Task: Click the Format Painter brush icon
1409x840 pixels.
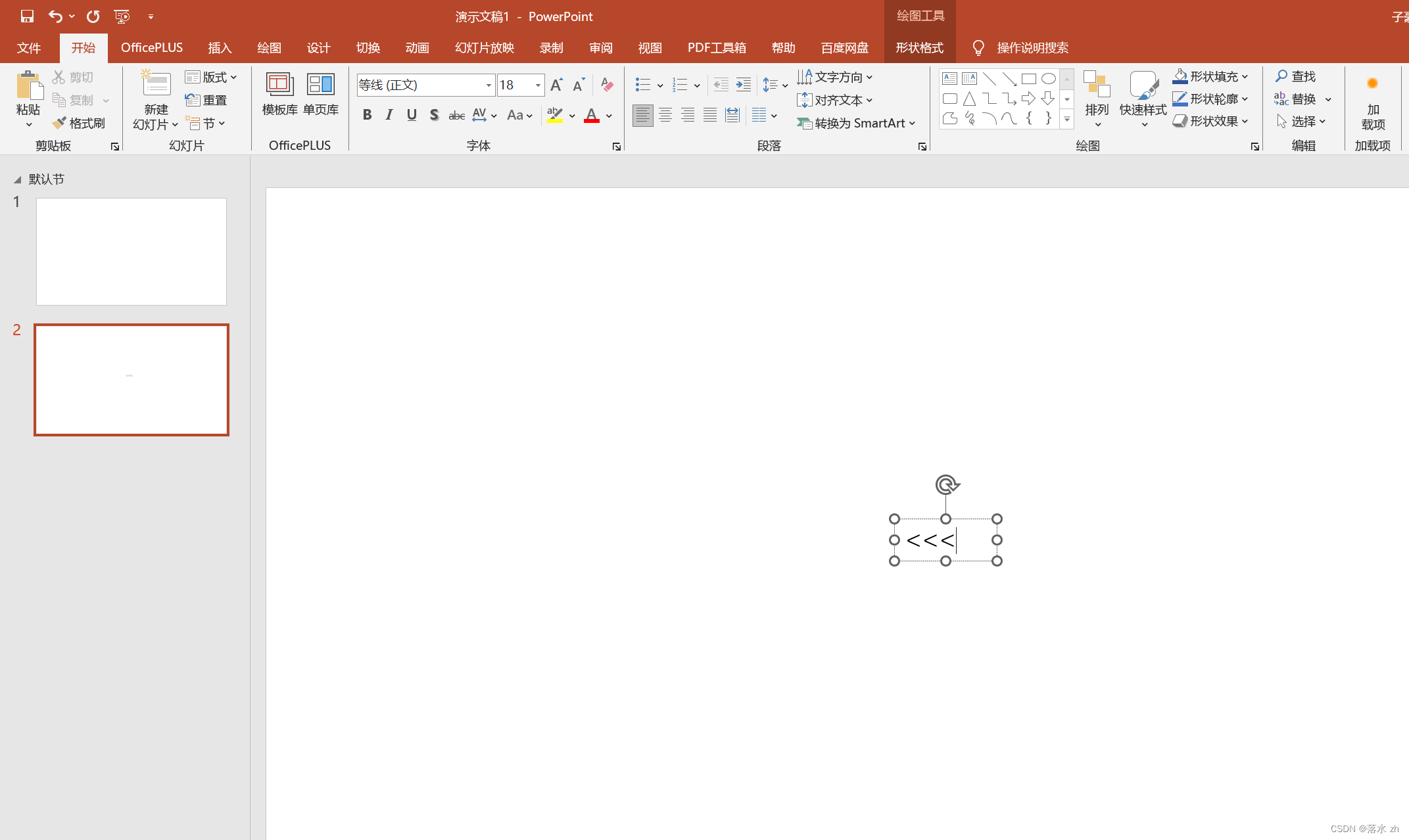Action: [59, 123]
